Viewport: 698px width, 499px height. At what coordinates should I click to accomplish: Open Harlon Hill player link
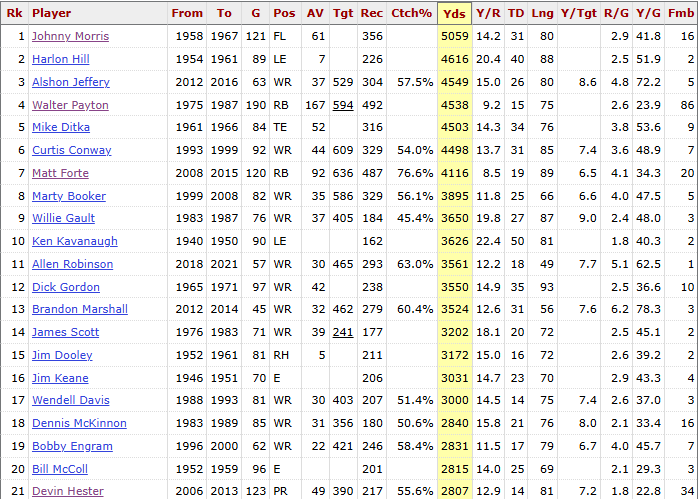[61, 59]
